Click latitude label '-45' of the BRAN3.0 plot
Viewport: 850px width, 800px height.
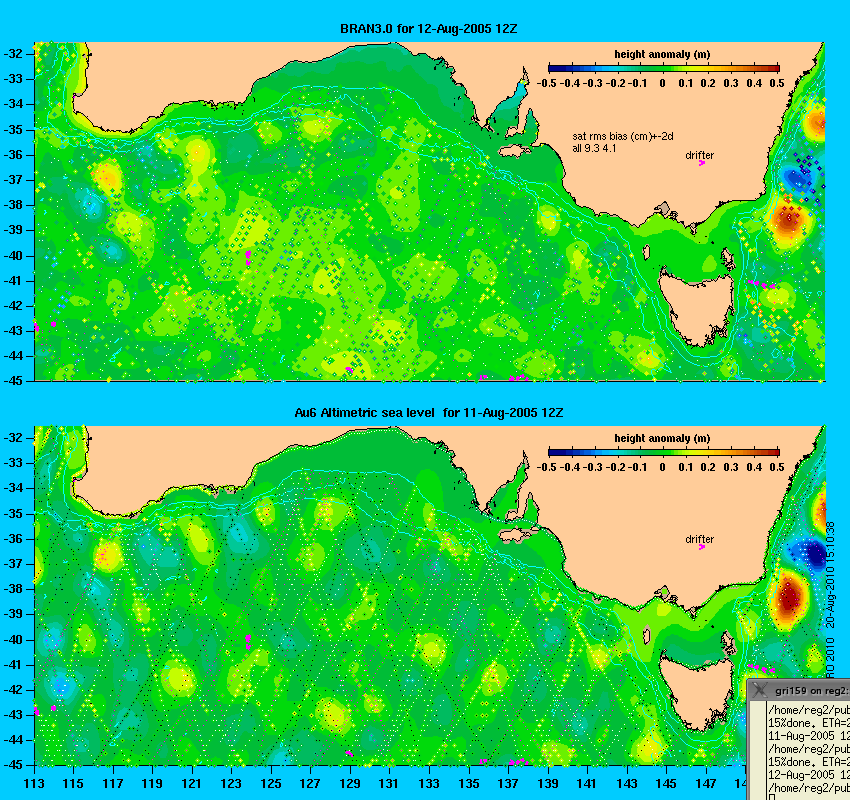click(x=14, y=381)
